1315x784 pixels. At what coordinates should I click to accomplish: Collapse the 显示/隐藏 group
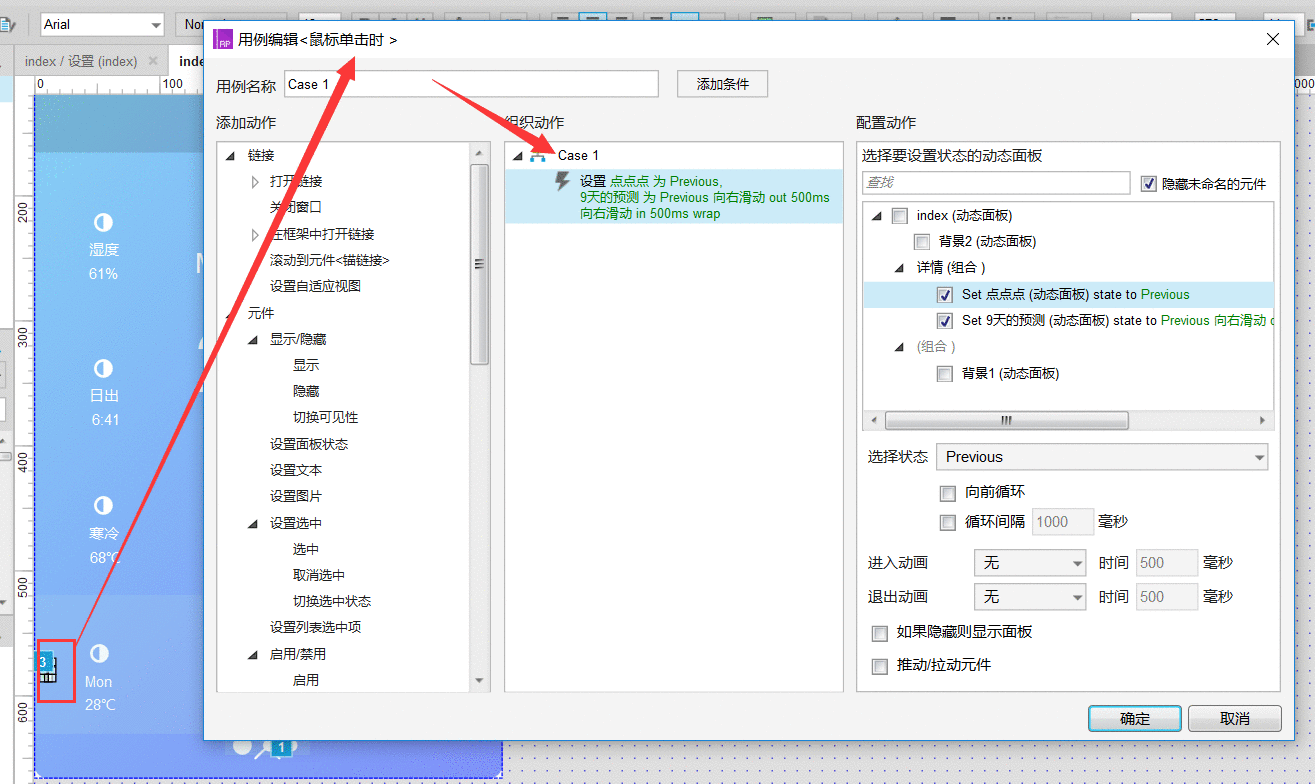point(253,340)
